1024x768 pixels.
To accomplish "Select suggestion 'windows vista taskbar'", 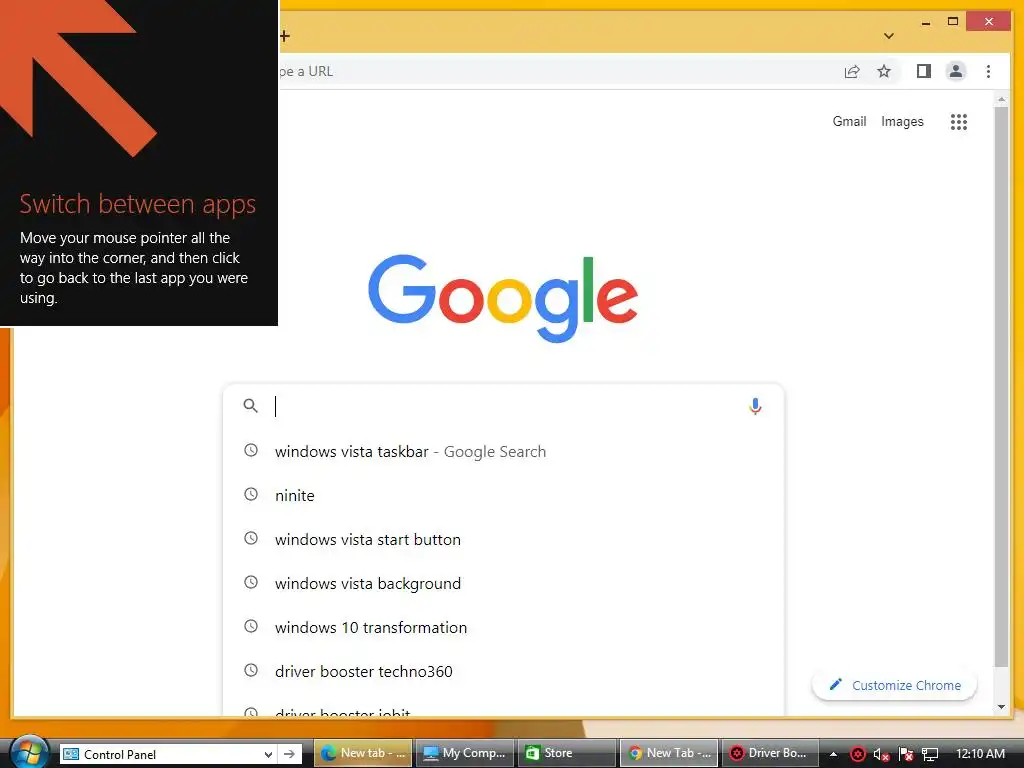I will [503, 451].
